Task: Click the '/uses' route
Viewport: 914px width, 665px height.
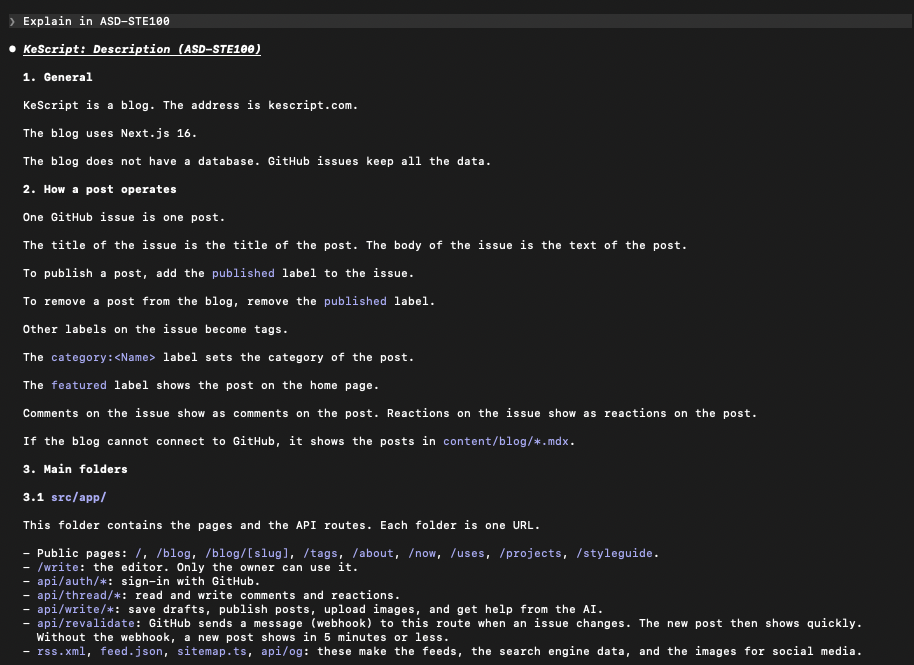Action: 467,553
